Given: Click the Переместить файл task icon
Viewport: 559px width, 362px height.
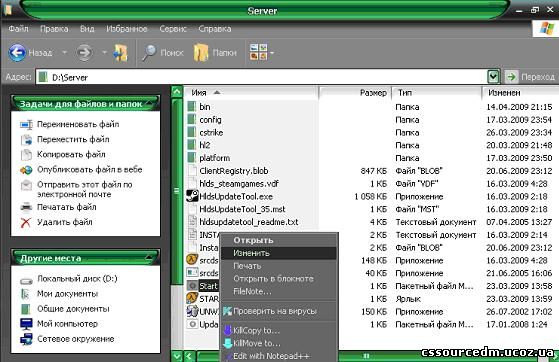Looking at the screenshot, I should (x=26, y=139).
